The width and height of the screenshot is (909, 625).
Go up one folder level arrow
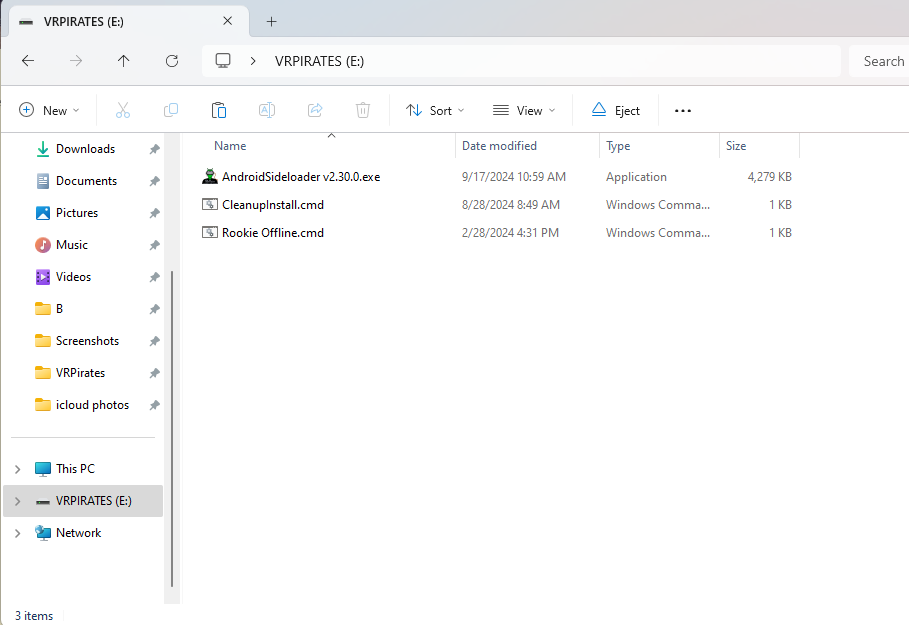(x=124, y=61)
